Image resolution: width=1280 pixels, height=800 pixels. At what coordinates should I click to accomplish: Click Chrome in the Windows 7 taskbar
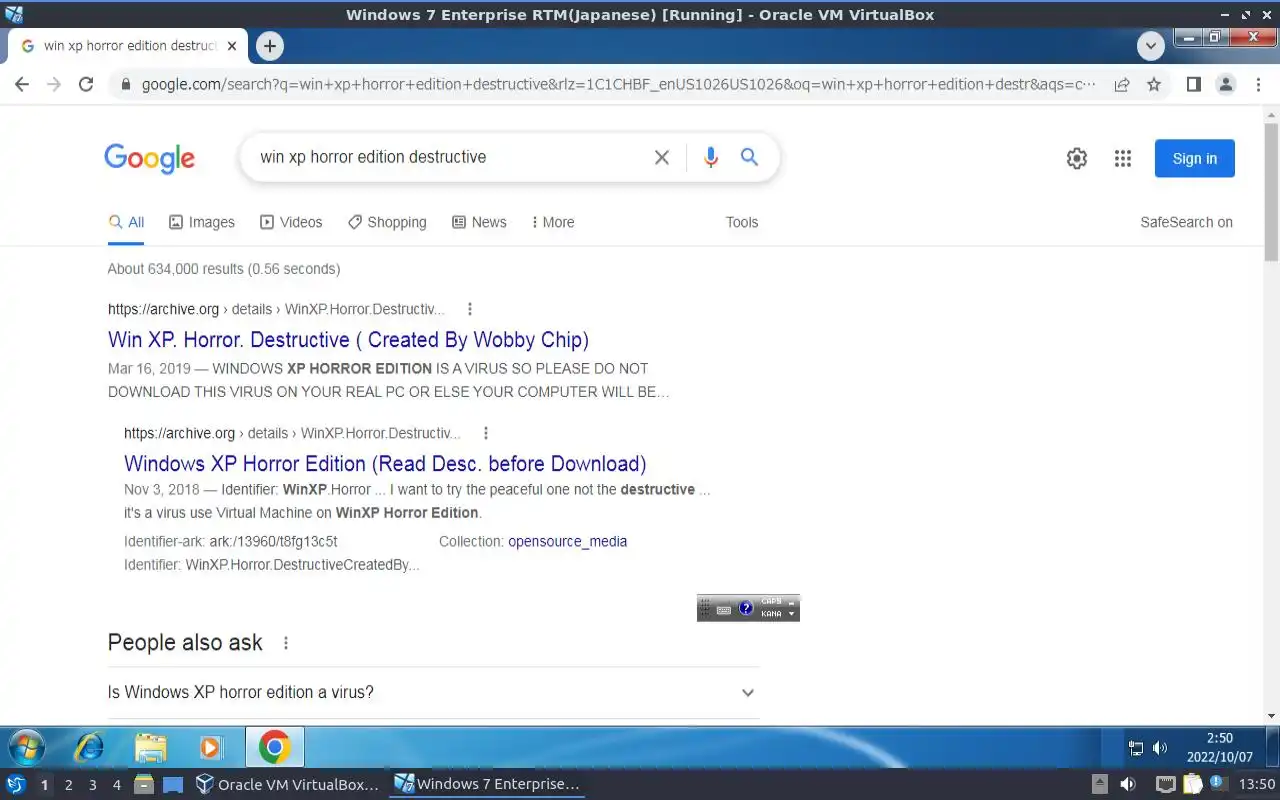click(x=274, y=747)
